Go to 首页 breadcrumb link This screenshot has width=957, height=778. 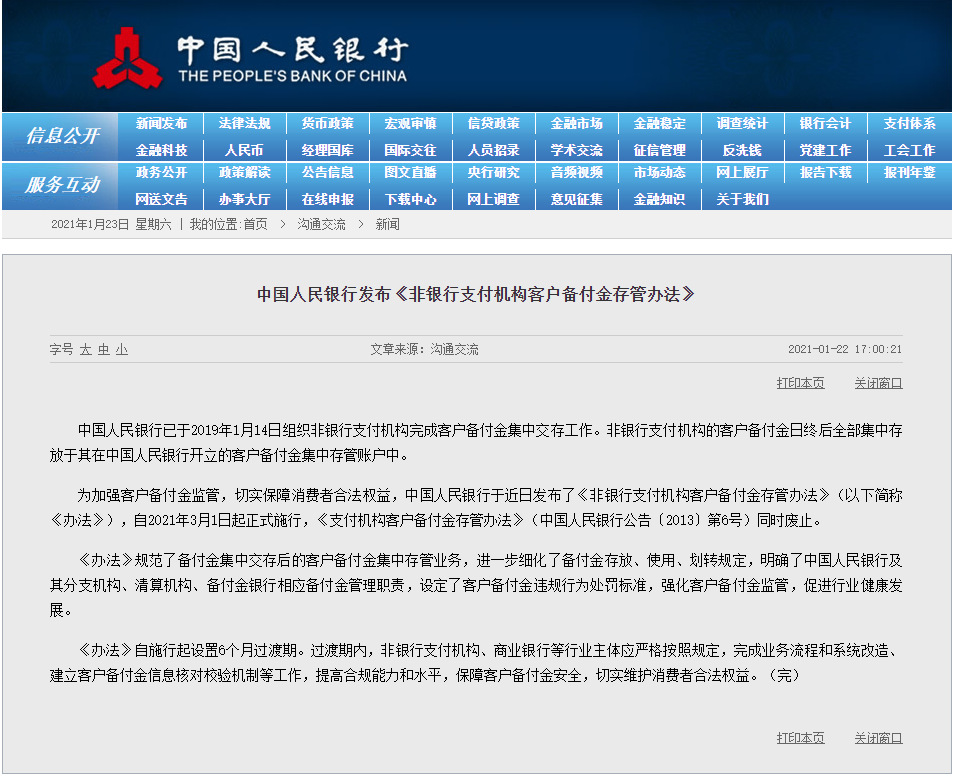(x=256, y=225)
